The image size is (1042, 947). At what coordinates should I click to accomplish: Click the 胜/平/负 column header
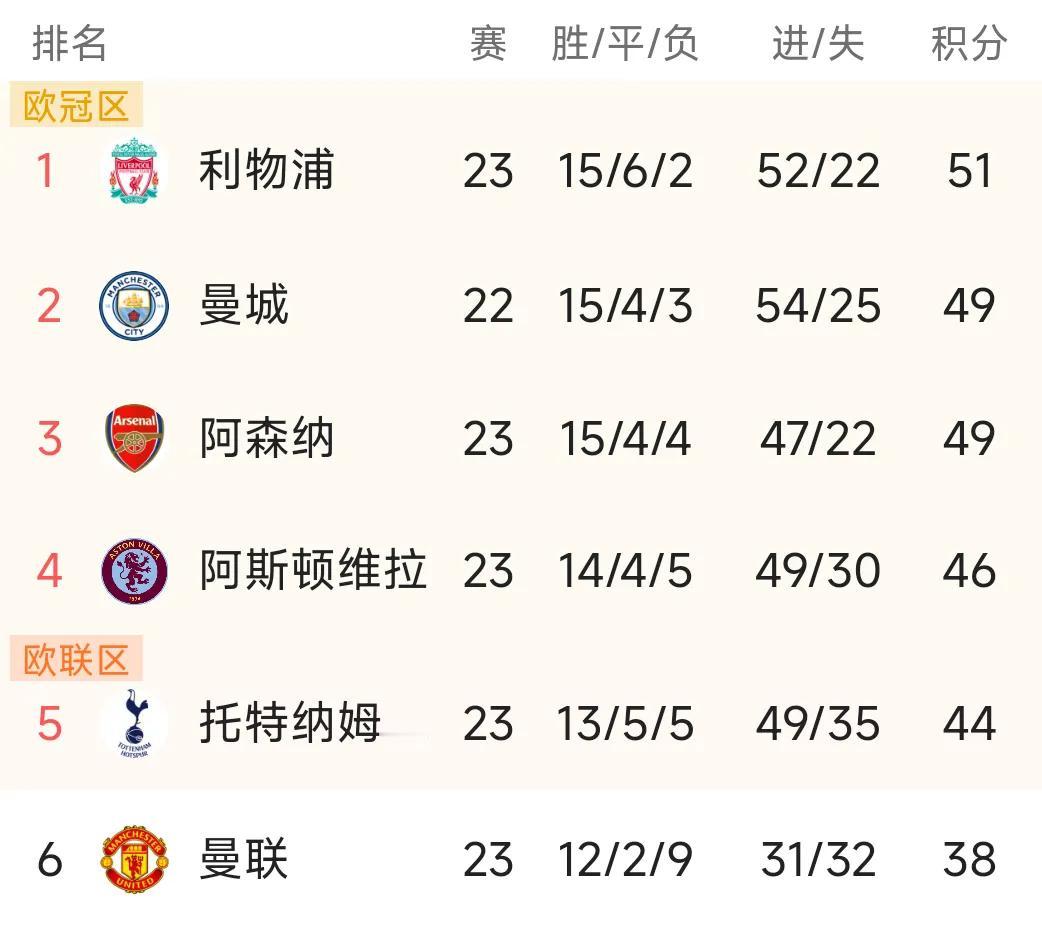tap(625, 44)
